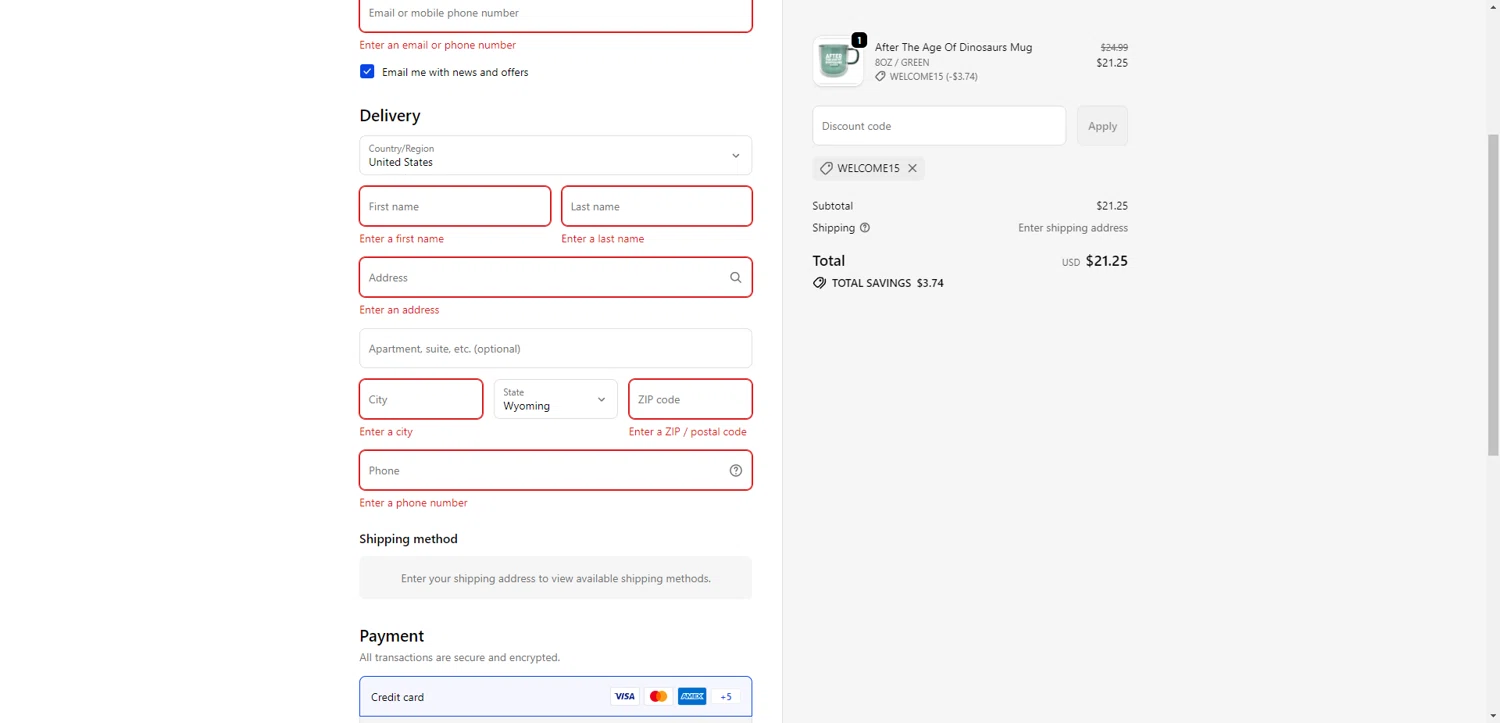Click the Apply discount button
Screen dimensions: 1500x723
[1102, 126]
